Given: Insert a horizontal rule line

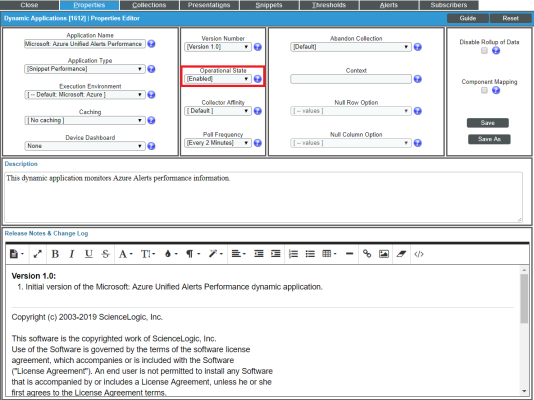Looking at the screenshot, I should 349,254.
